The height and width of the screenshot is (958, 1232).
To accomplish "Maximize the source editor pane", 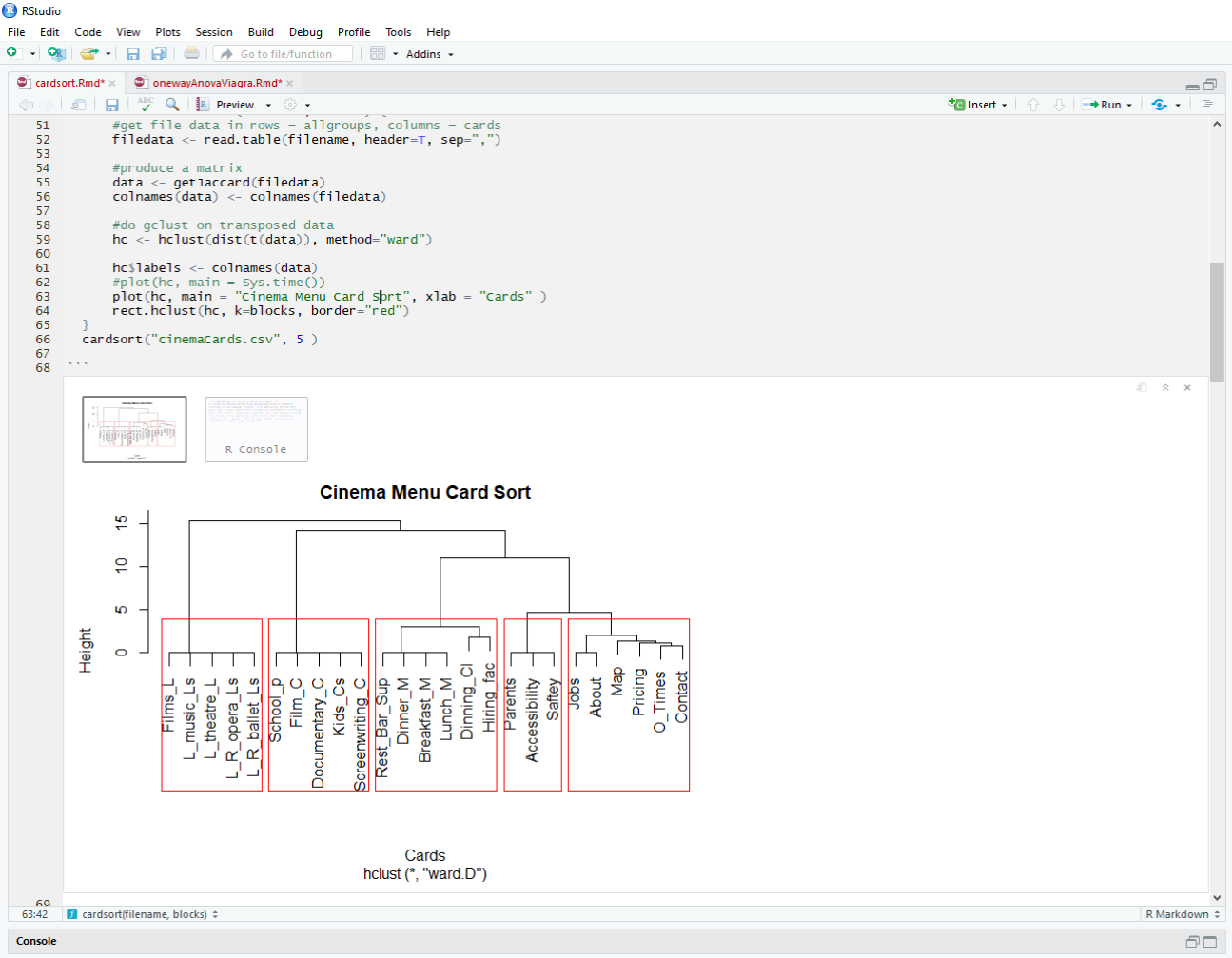I will coord(1210,85).
